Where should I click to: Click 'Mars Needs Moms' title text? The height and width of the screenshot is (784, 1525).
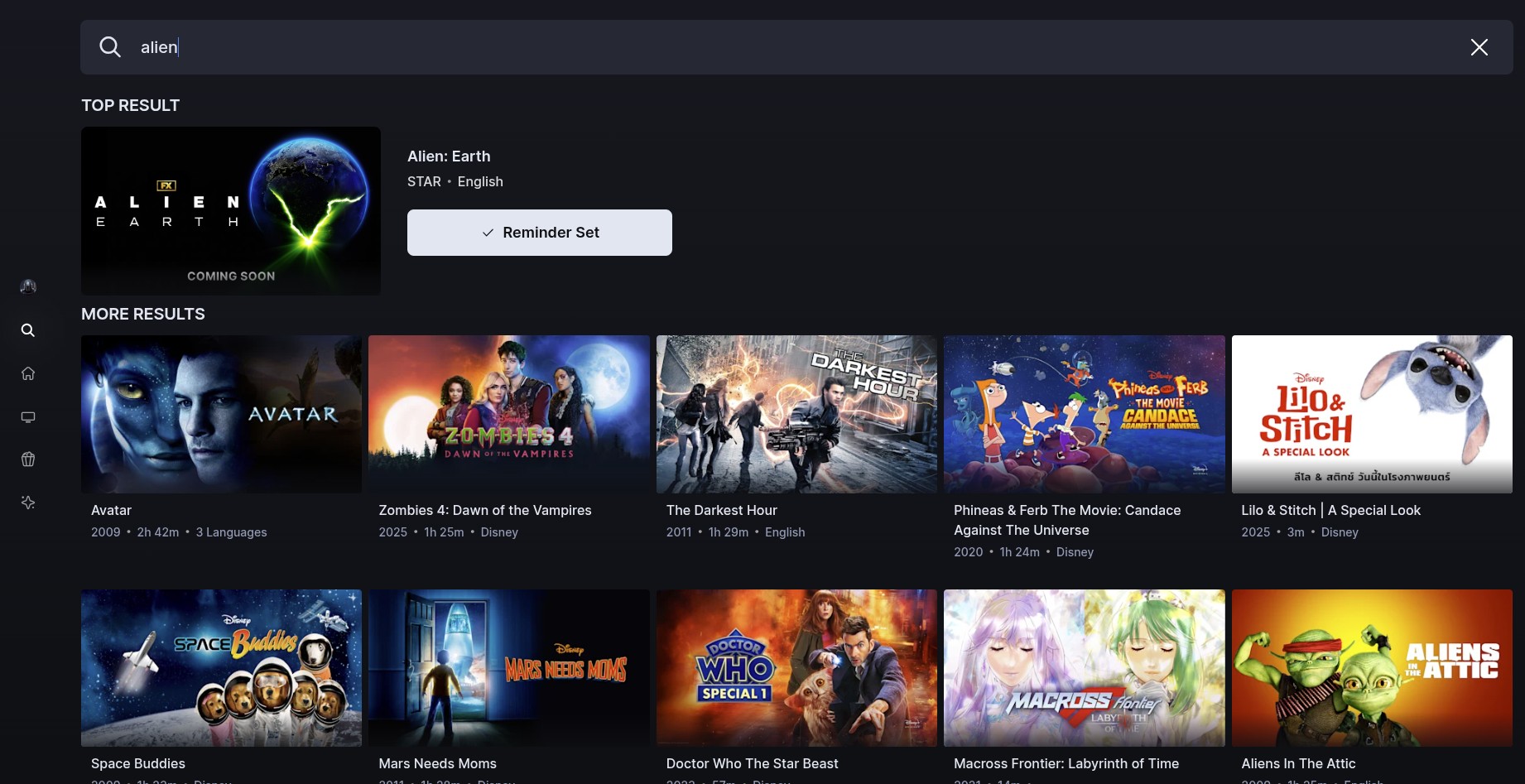tap(438, 764)
